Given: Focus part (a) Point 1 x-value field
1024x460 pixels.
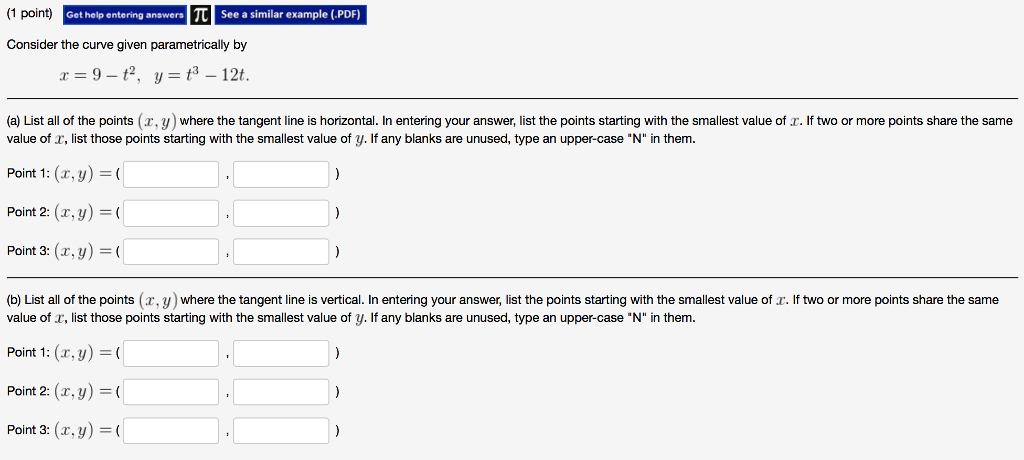Looking at the screenshot, I should (x=171, y=174).
